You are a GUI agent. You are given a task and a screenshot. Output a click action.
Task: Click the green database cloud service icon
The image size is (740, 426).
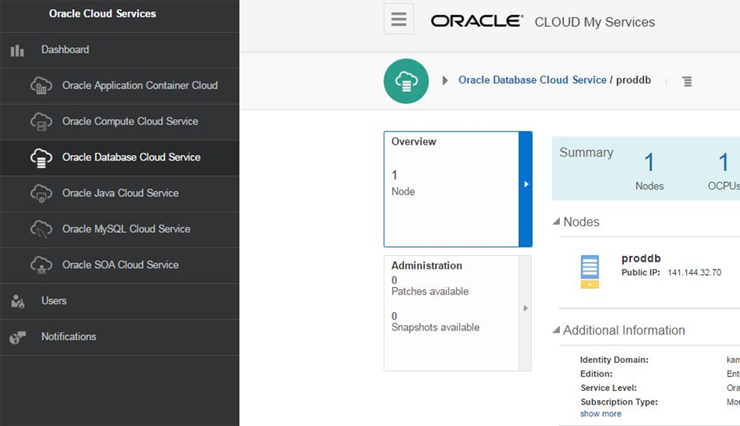point(406,80)
